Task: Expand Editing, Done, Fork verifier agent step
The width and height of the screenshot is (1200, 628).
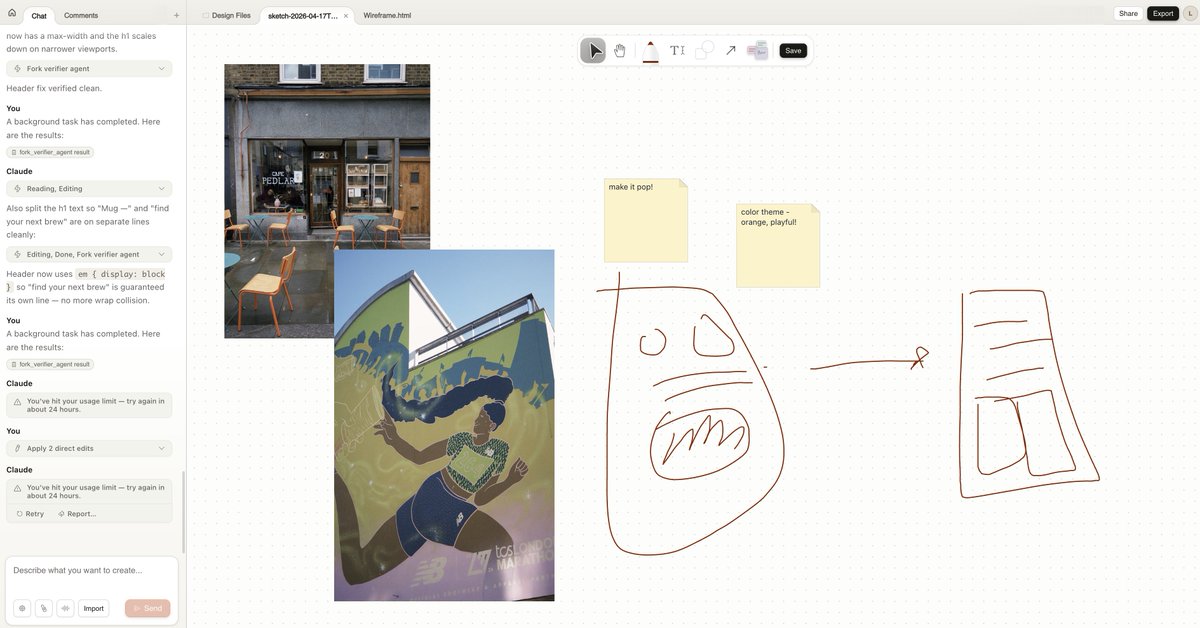Action: 89,254
